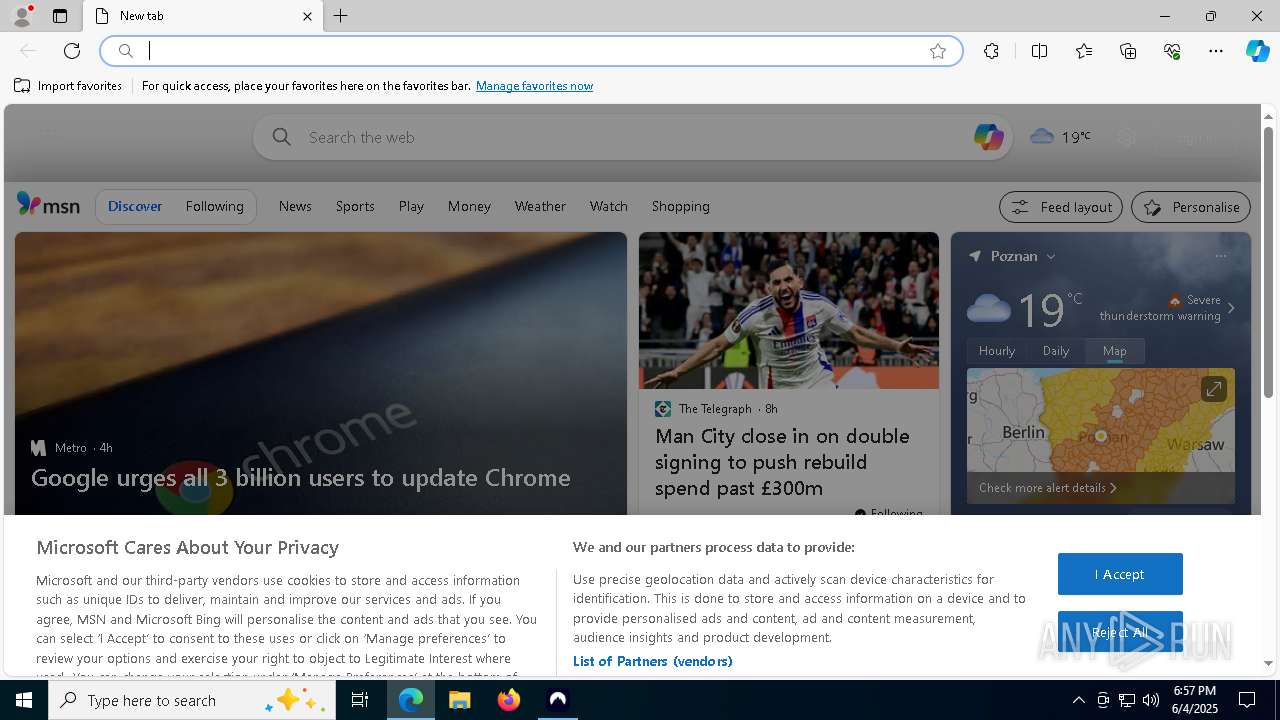1280x720 pixels.
Task: Open the severe thunderstorm warning arrow
Action: point(1231,308)
